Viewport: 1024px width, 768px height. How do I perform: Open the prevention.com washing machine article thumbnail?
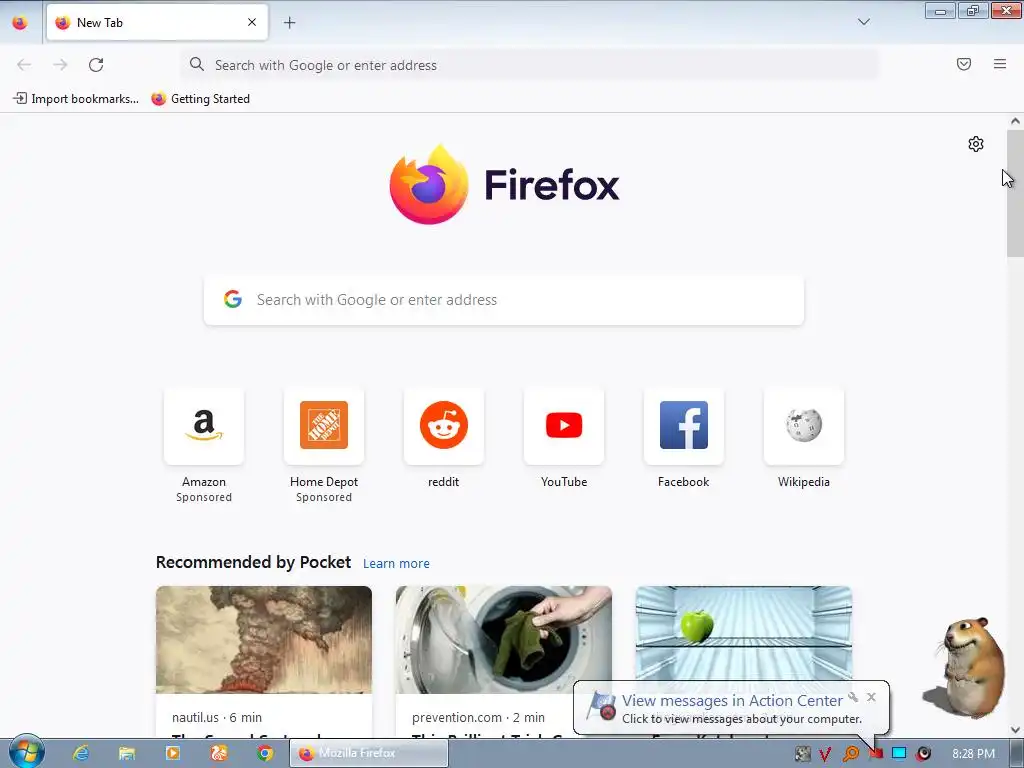[504, 639]
